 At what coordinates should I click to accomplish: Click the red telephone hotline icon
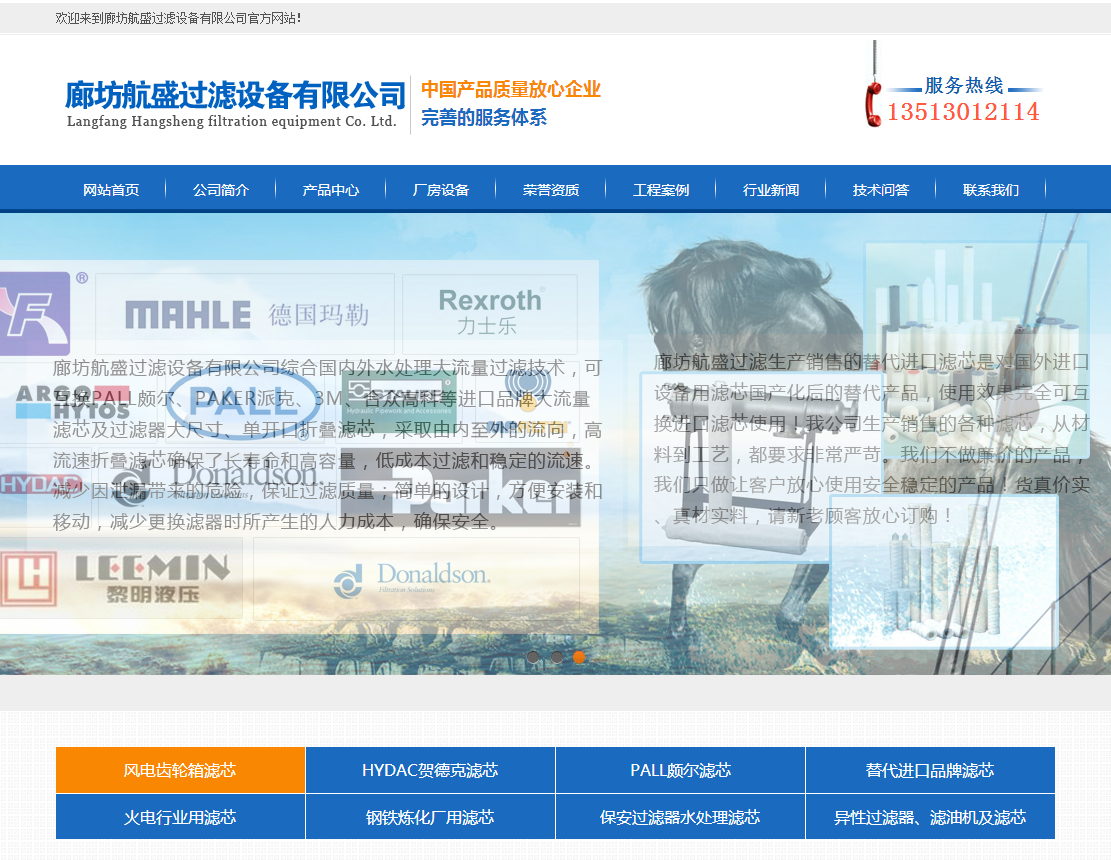(x=872, y=103)
